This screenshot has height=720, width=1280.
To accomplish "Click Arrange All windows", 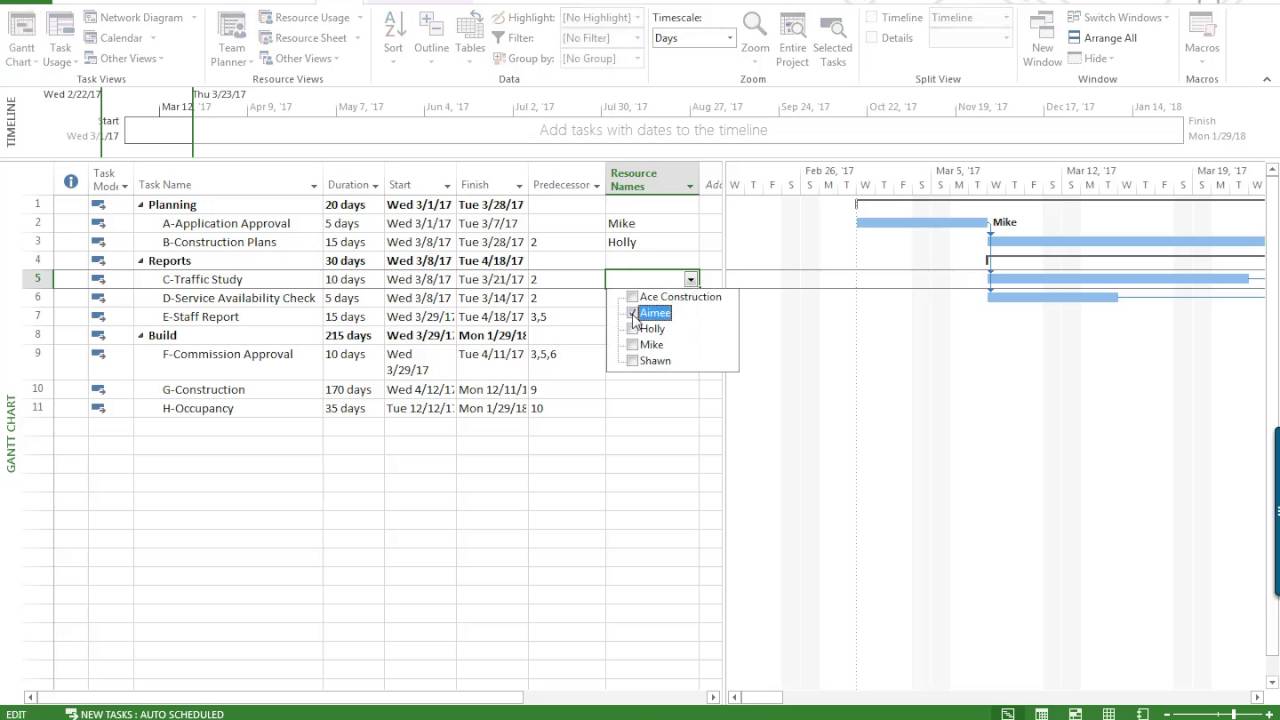I will (x=1102, y=38).
